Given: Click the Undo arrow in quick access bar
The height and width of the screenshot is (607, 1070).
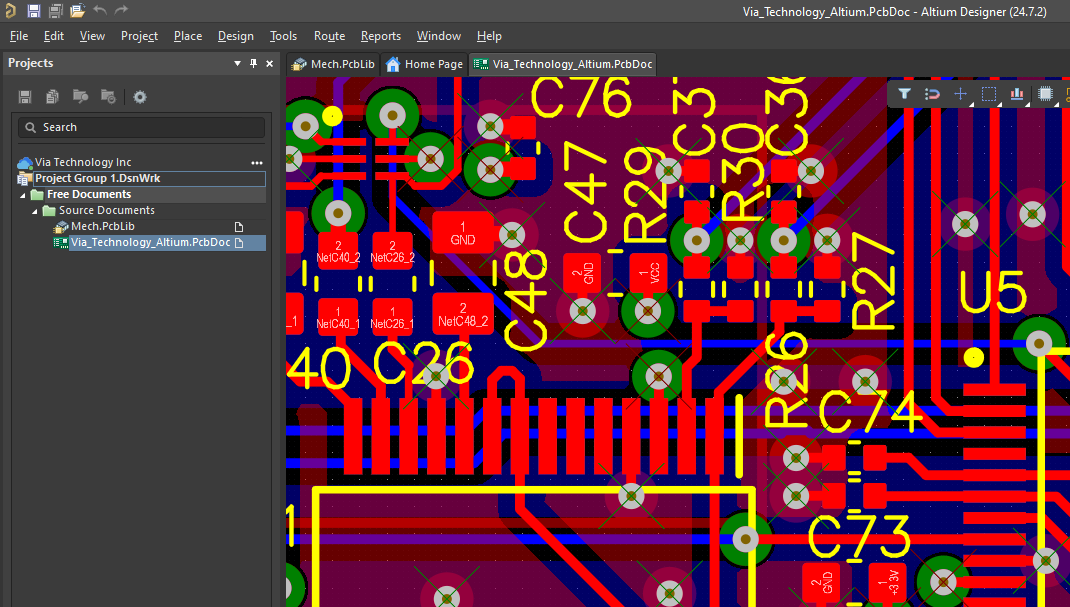Looking at the screenshot, I should [99, 10].
